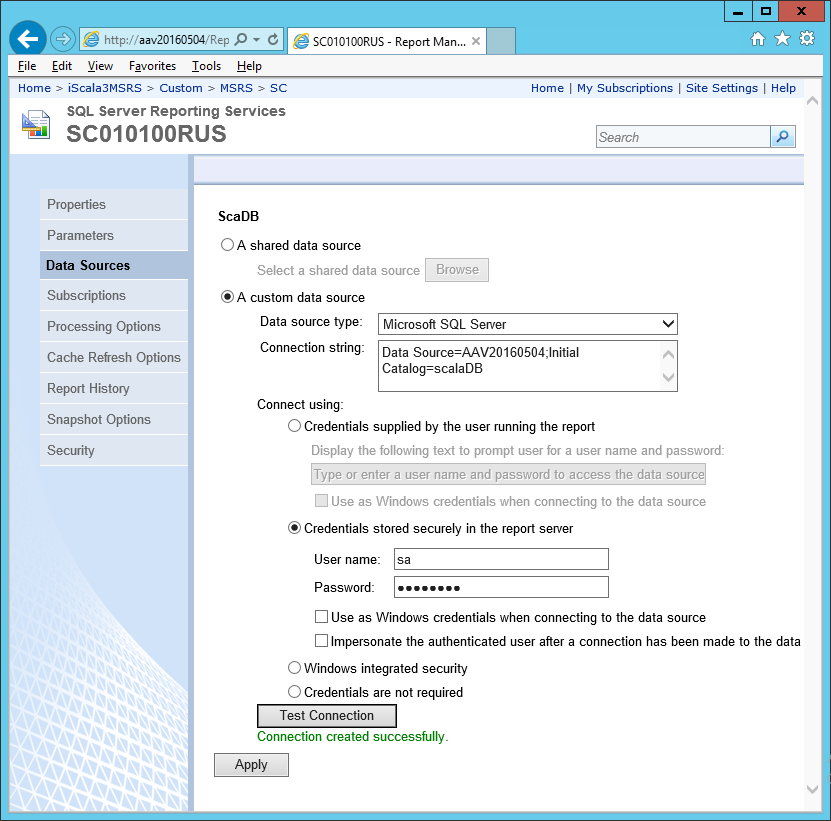Screen dimensions: 831x821
Task: Click the browser Forward arrow button
Action: (x=63, y=39)
